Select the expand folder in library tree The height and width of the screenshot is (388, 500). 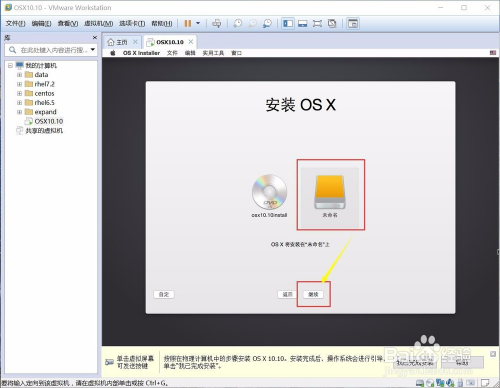click(41, 112)
